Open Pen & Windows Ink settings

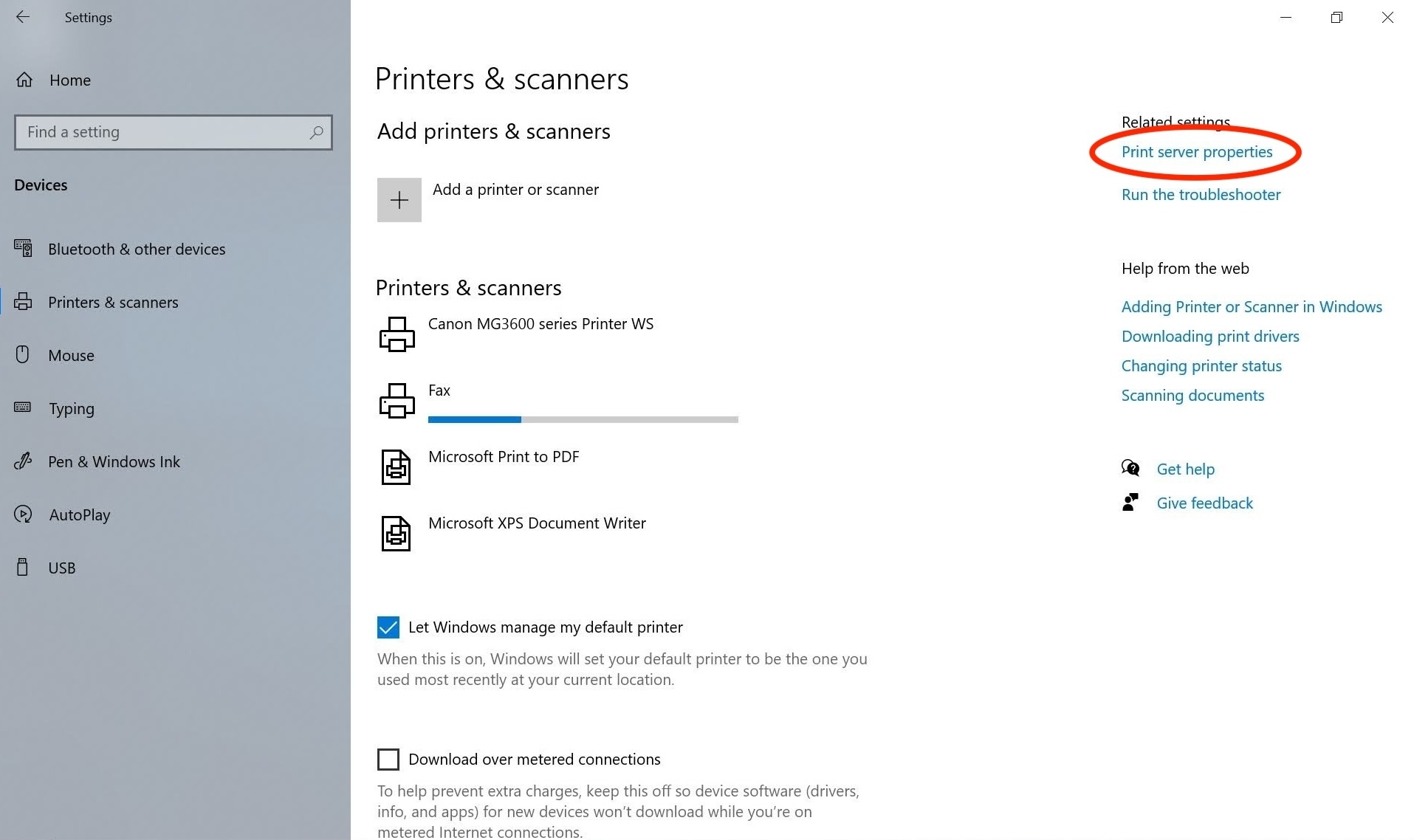(114, 462)
